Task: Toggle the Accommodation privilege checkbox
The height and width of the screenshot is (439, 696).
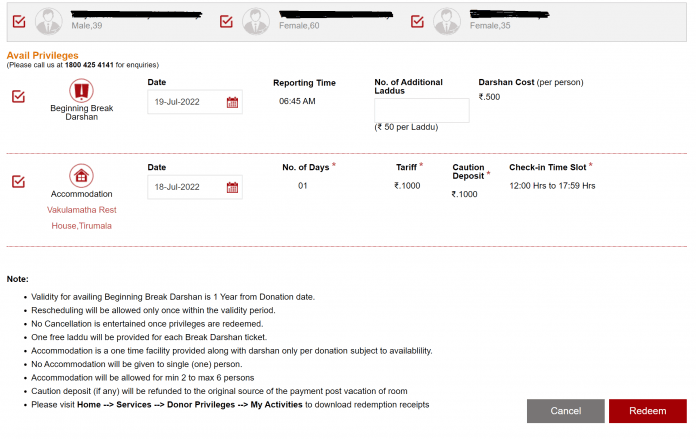Action: pyautogui.click(x=19, y=181)
